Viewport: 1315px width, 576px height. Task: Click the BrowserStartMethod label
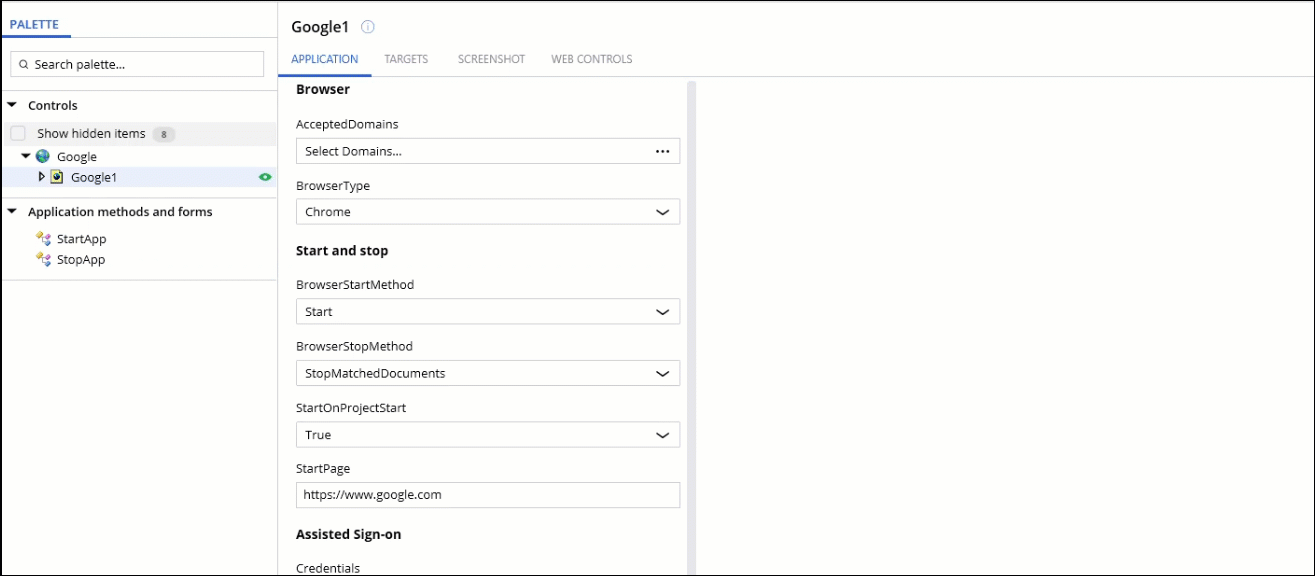355,285
